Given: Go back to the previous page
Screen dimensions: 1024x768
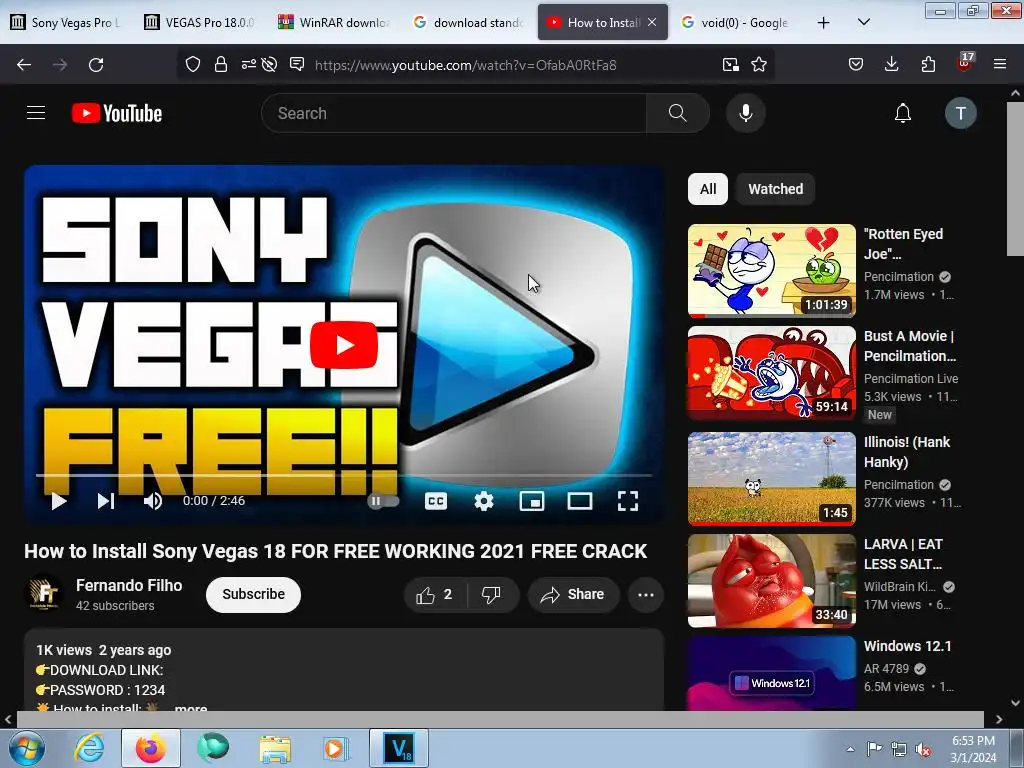Looking at the screenshot, I should (24, 65).
